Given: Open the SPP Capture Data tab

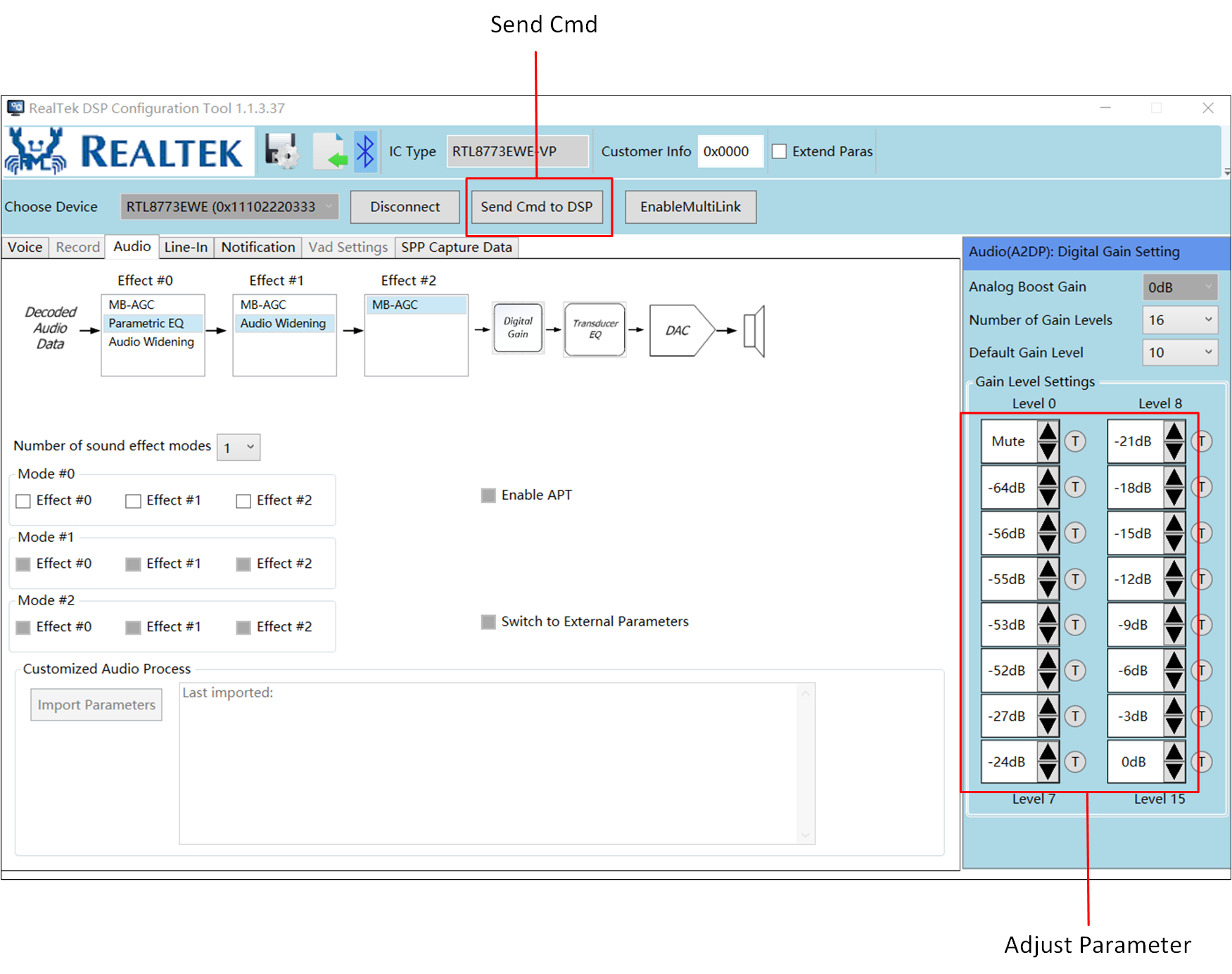Looking at the screenshot, I should tap(456, 248).
